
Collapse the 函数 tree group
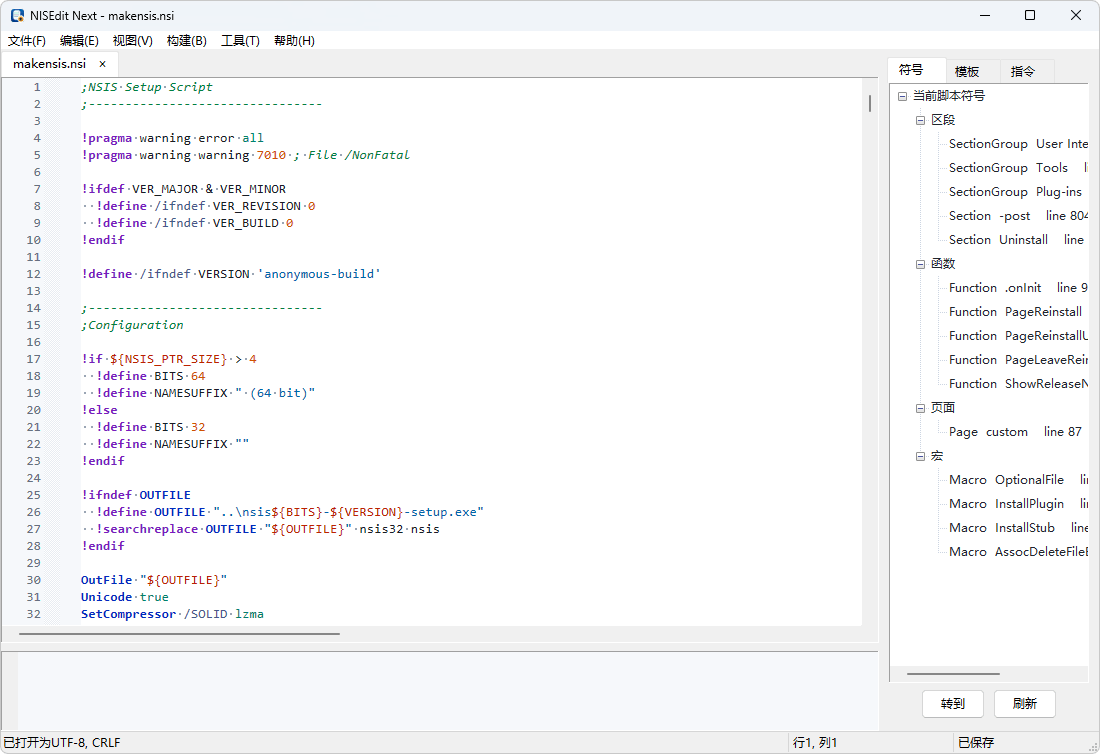[x=920, y=264]
